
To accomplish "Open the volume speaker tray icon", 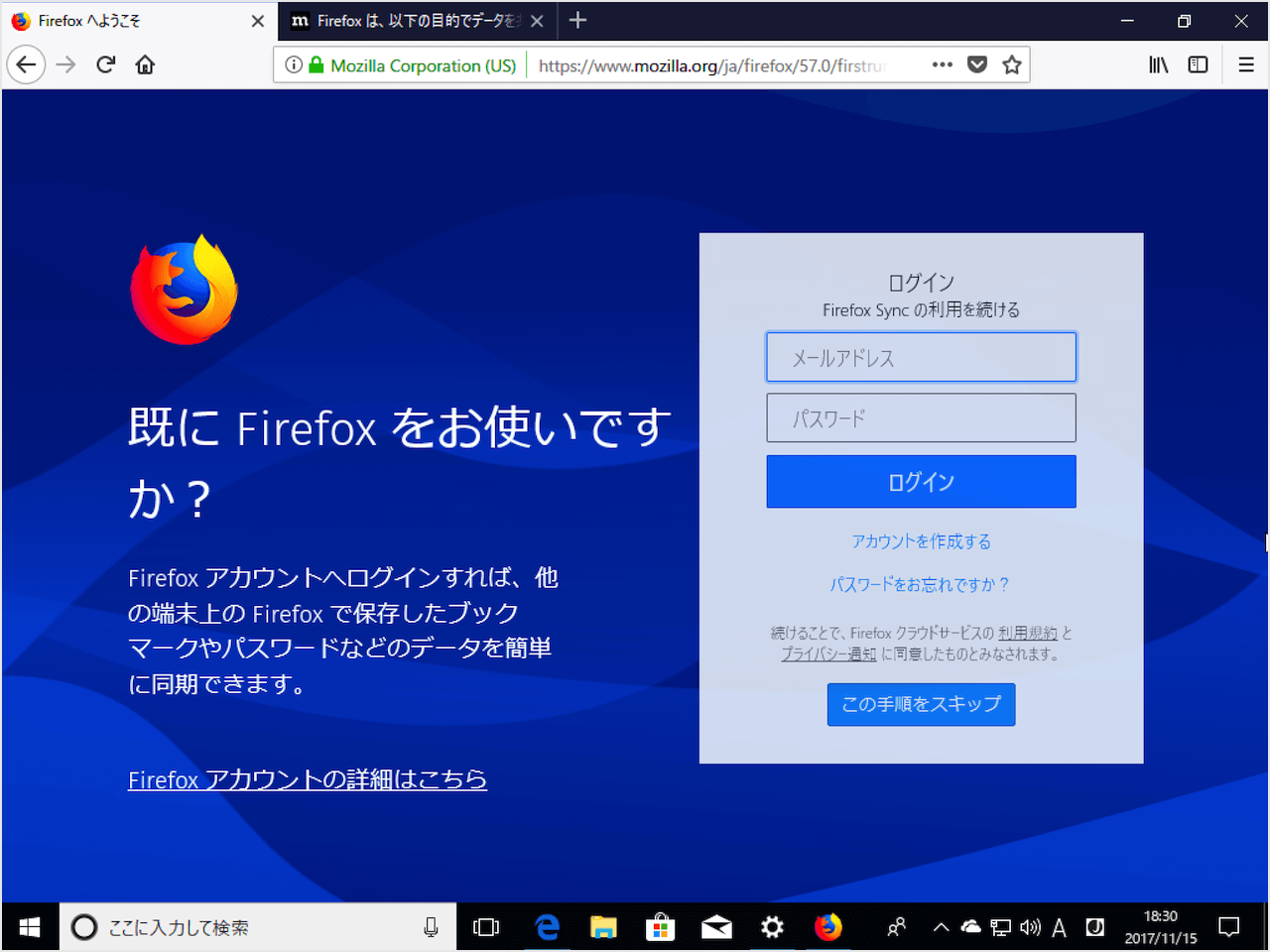I will click(1031, 927).
